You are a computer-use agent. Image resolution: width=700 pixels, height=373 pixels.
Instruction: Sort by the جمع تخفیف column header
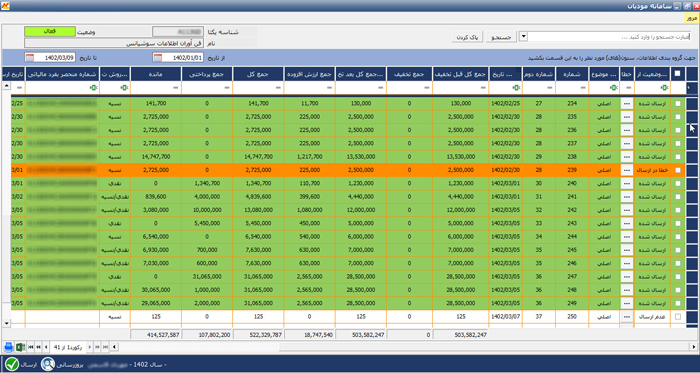pyautogui.click(x=409, y=74)
